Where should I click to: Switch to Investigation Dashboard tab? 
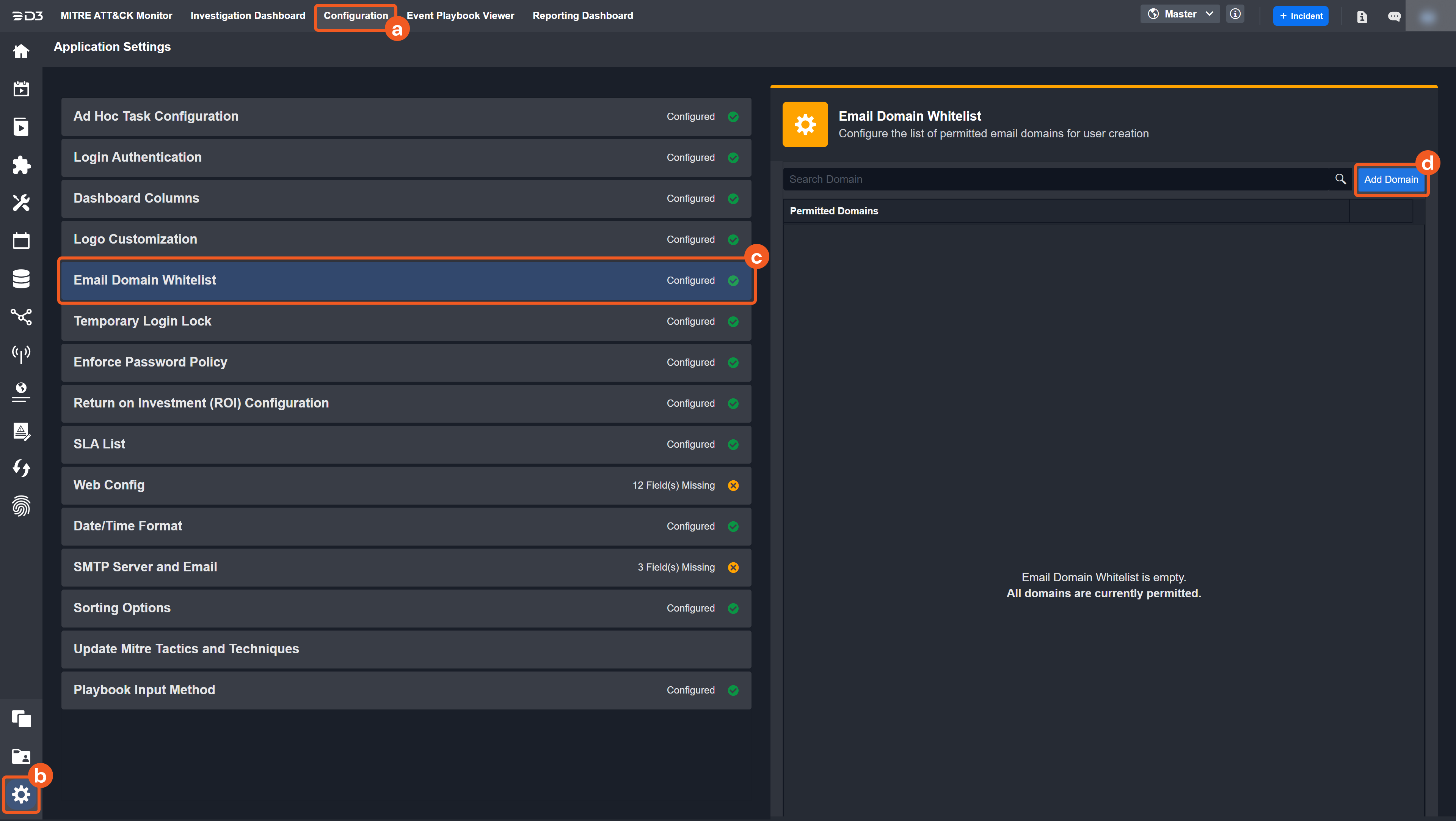pos(248,16)
